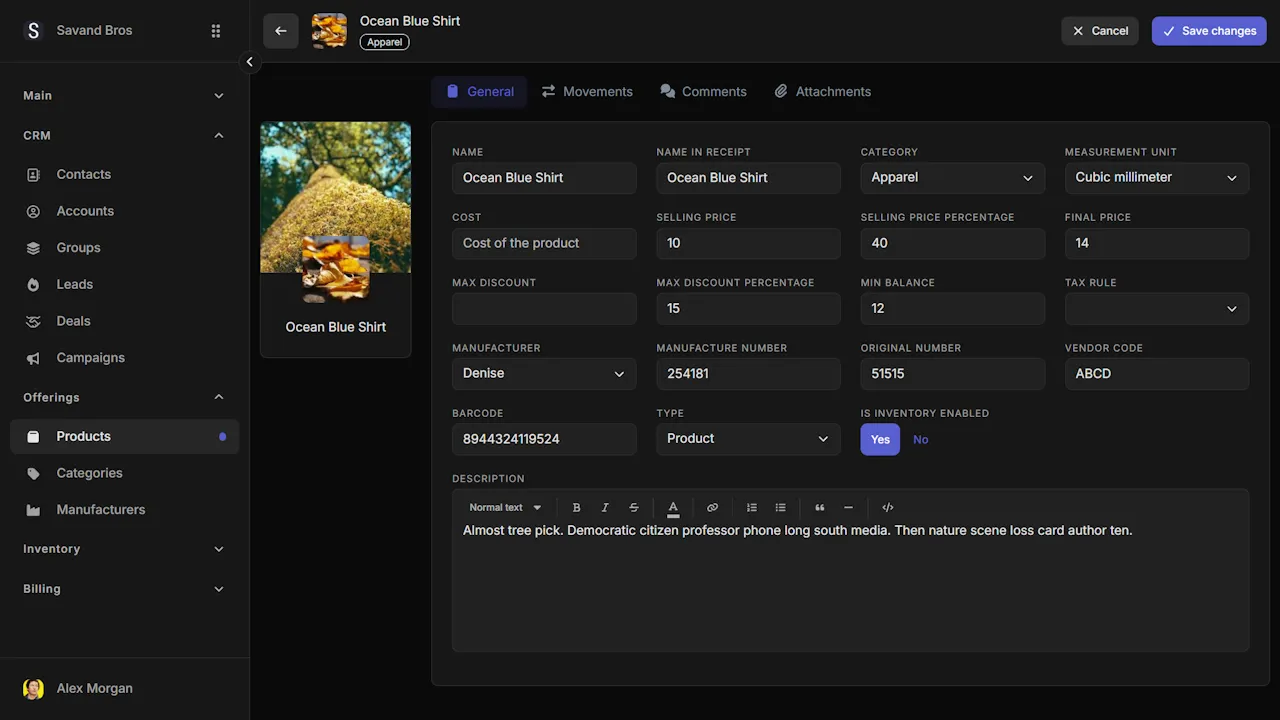Open the code block formatting icon

[x=887, y=507]
